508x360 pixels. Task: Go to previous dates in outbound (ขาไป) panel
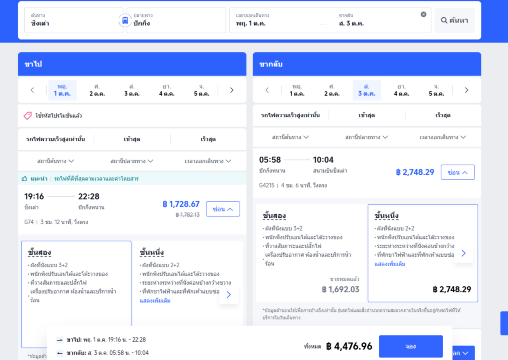tap(32, 90)
